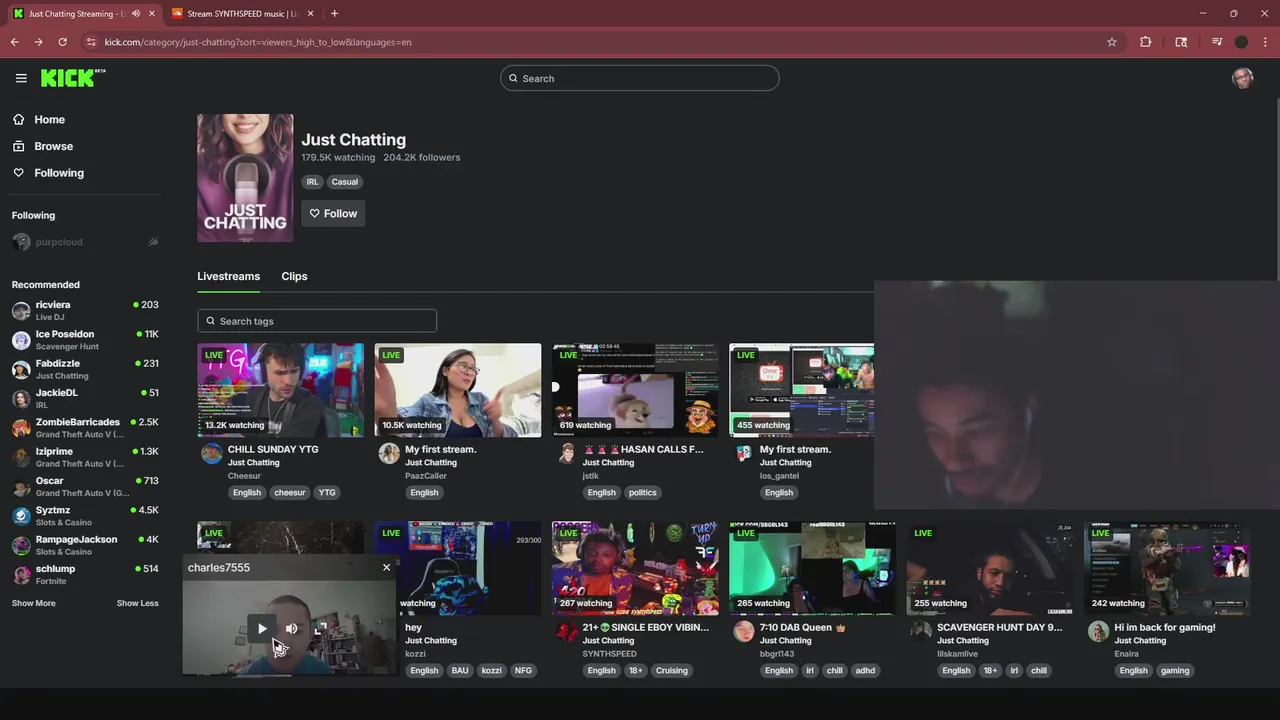The height and width of the screenshot is (720, 1280).
Task: Open the user profile avatar menu
Action: (1243, 78)
